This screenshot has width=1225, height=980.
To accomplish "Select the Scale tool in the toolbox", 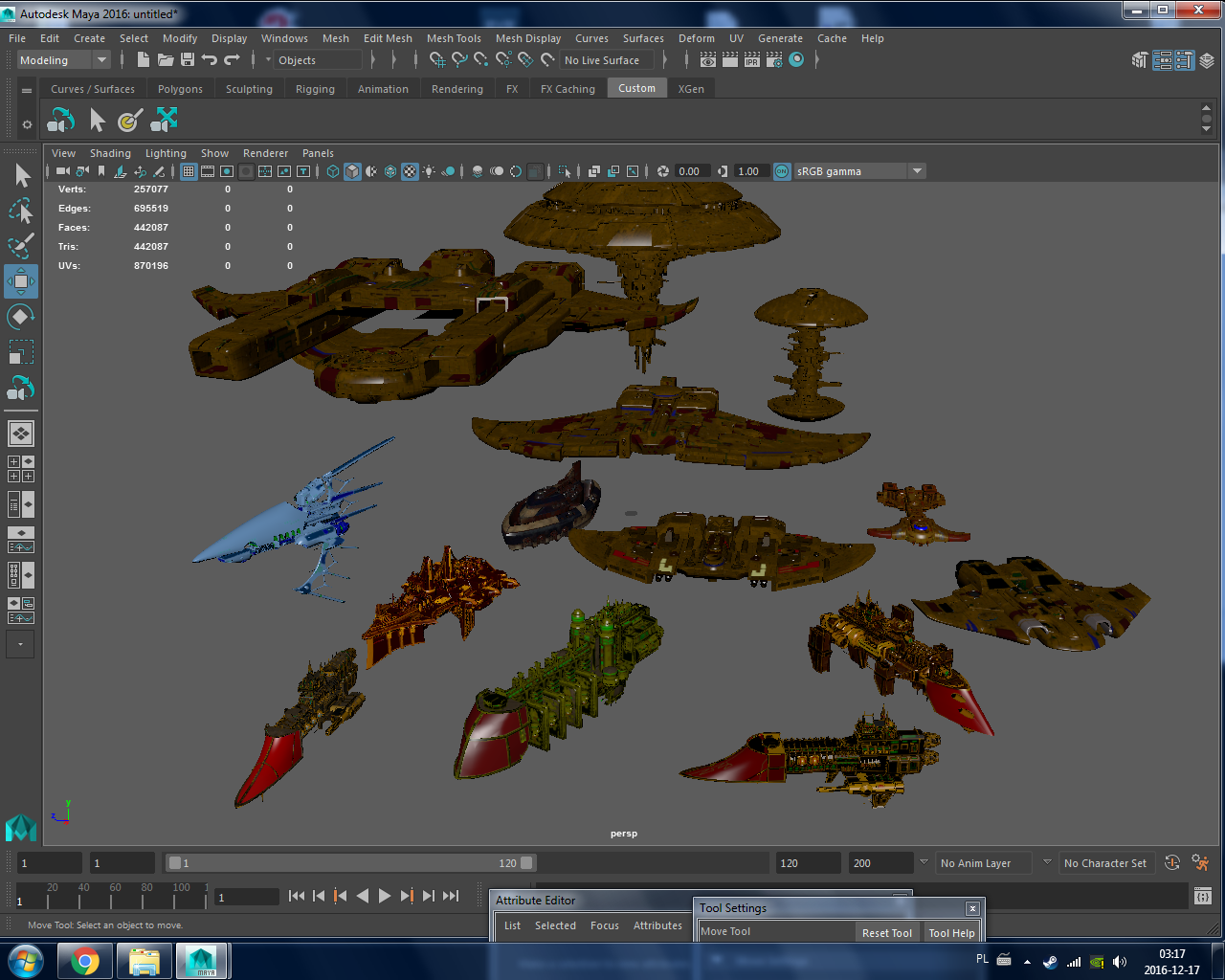I will coord(21,352).
